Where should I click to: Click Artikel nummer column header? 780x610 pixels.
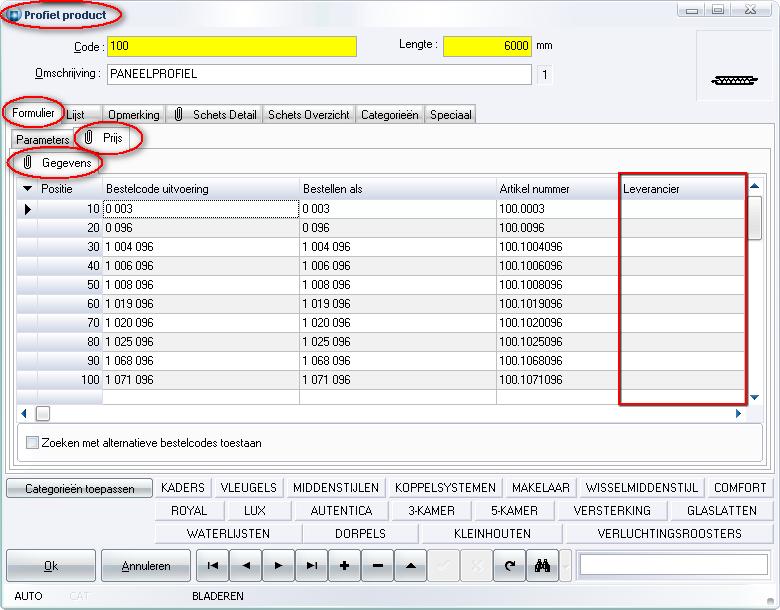click(558, 189)
